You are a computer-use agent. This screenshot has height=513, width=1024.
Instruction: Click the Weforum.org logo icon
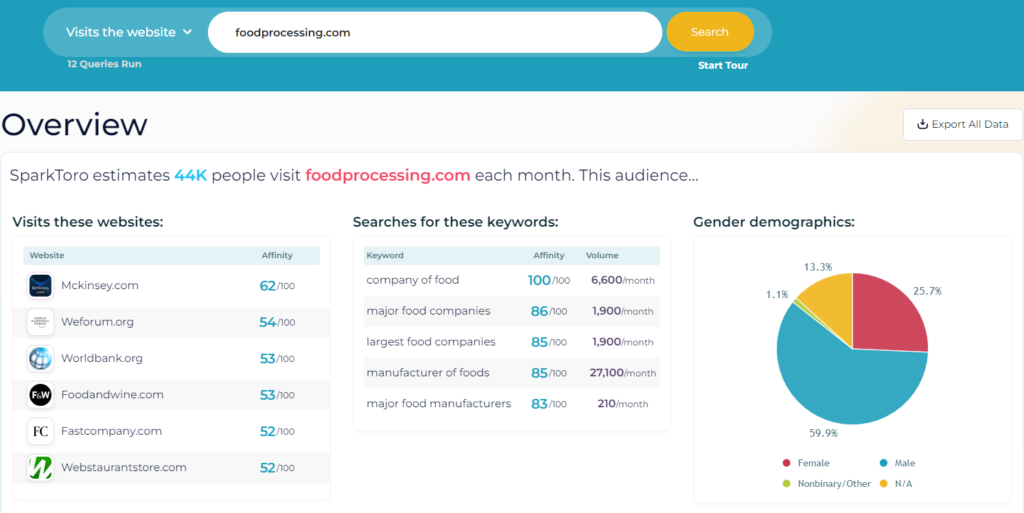pyautogui.click(x=40, y=322)
